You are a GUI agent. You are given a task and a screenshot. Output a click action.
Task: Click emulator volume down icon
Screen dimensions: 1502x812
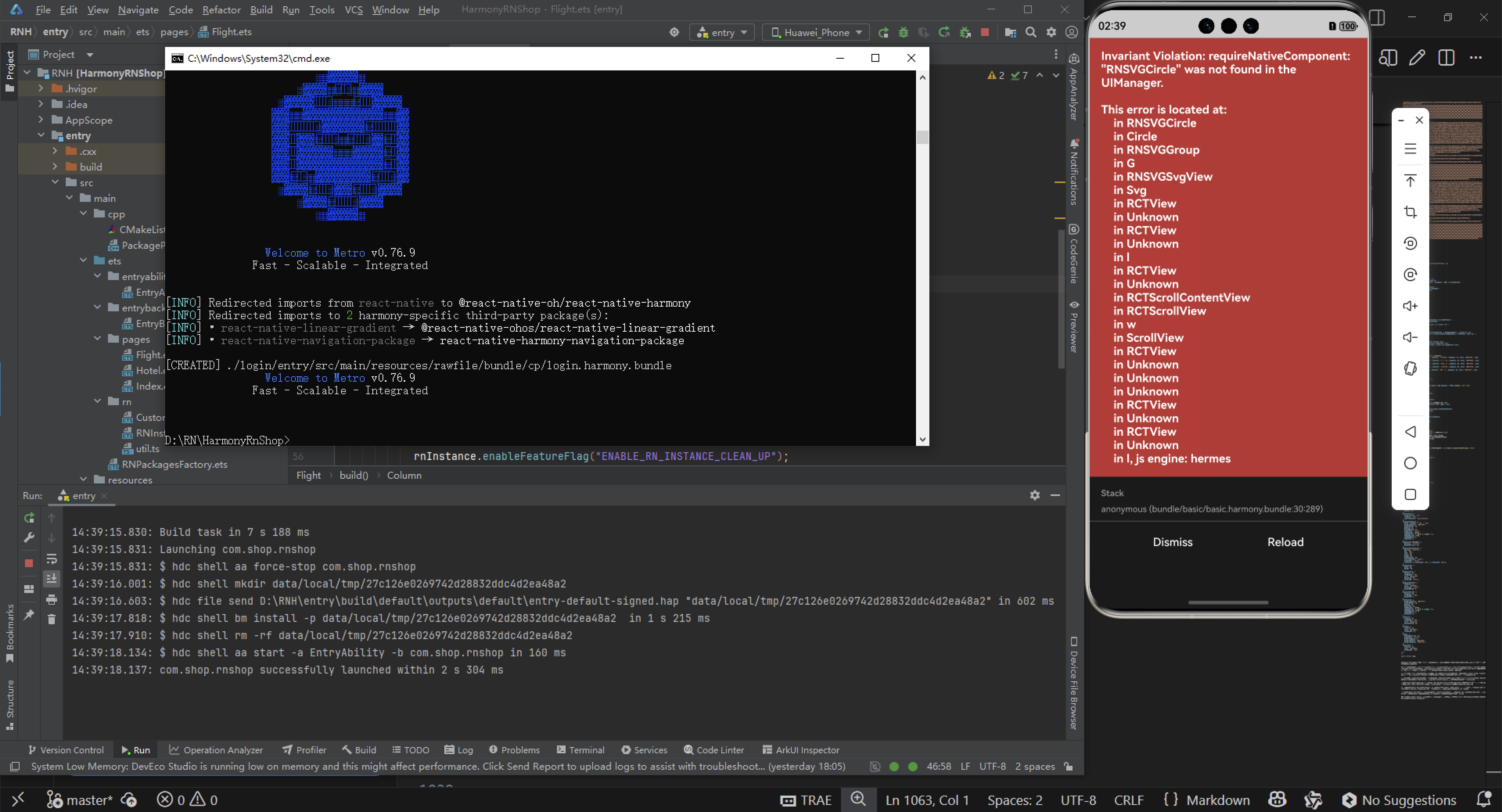pyautogui.click(x=1410, y=338)
